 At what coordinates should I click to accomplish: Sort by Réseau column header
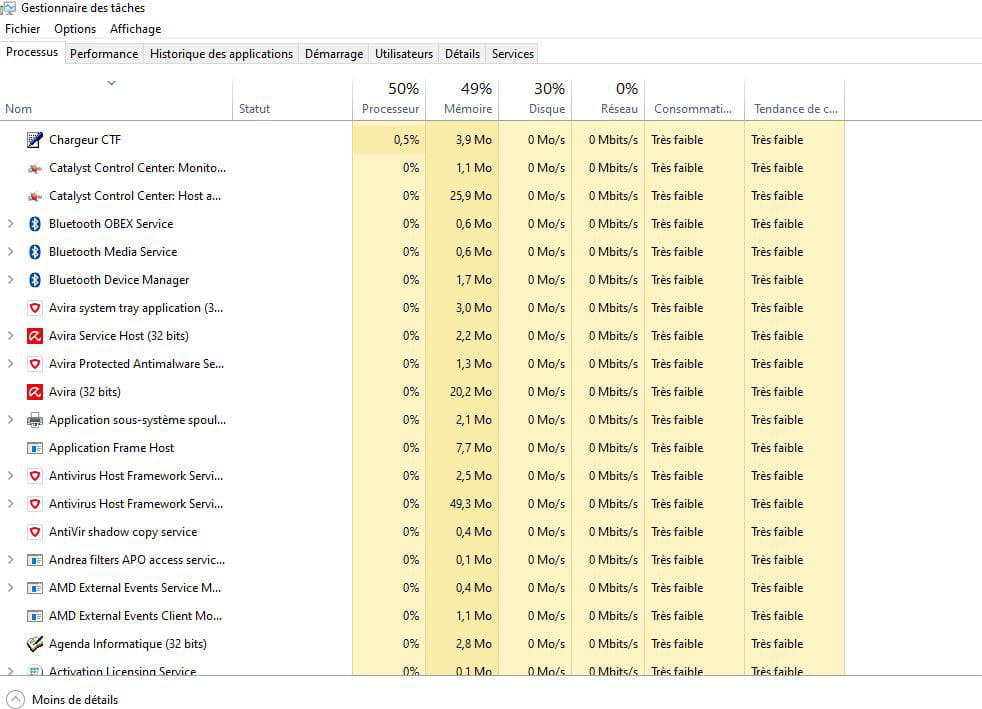click(608, 99)
